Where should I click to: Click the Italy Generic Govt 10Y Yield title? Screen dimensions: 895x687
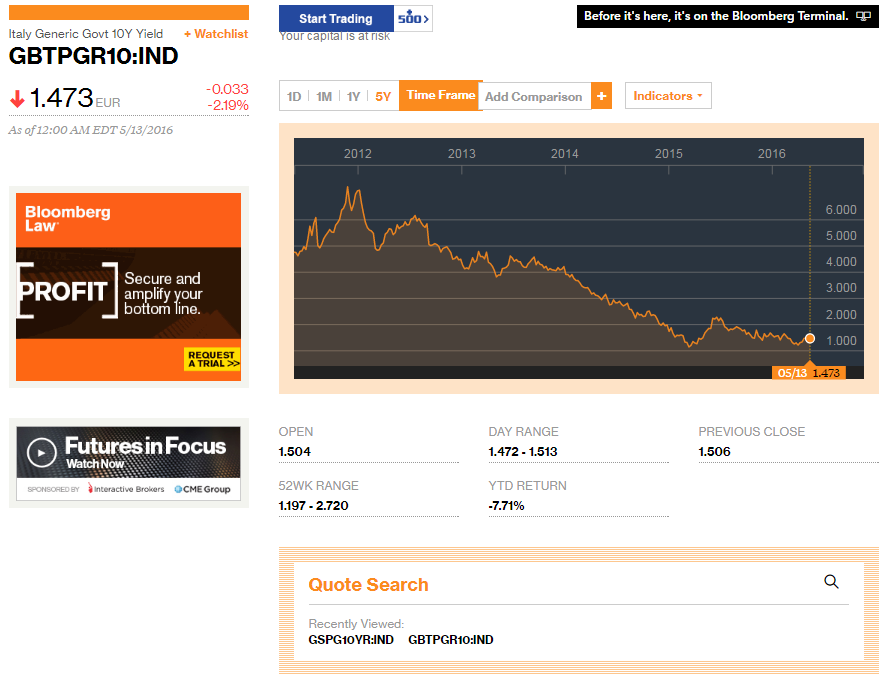point(86,34)
